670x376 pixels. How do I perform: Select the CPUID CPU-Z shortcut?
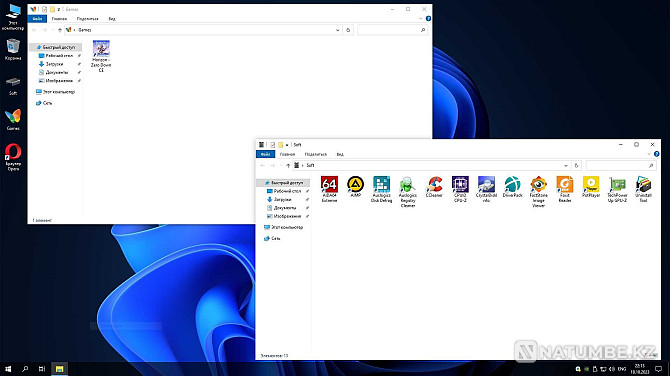pos(460,189)
